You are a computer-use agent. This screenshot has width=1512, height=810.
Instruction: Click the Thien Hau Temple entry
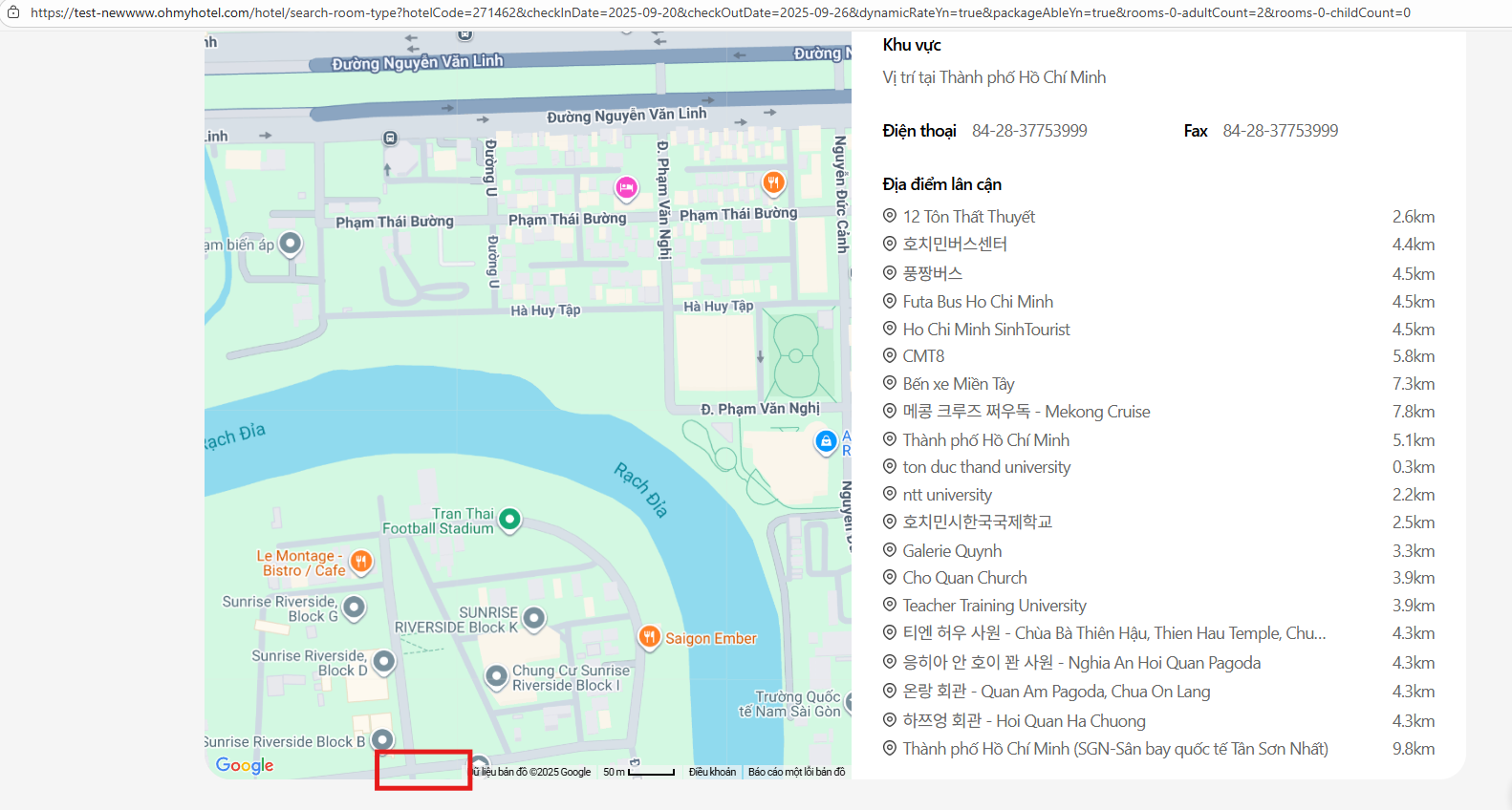coord(1114,633)
